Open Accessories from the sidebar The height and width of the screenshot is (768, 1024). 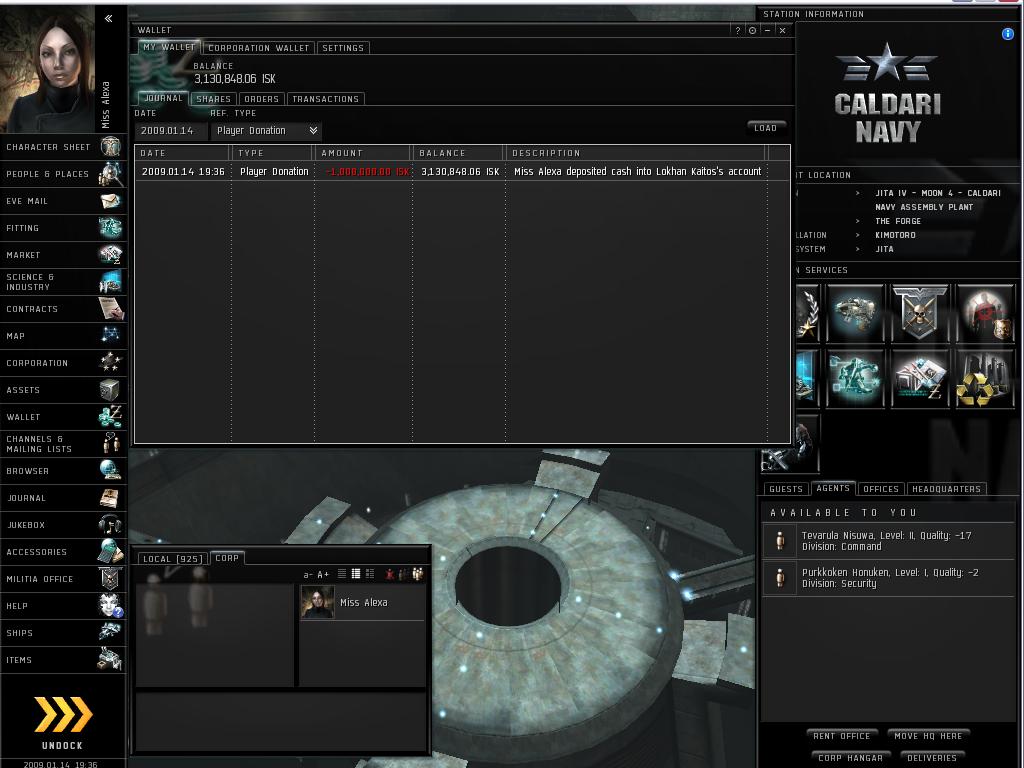coord(63,552)
